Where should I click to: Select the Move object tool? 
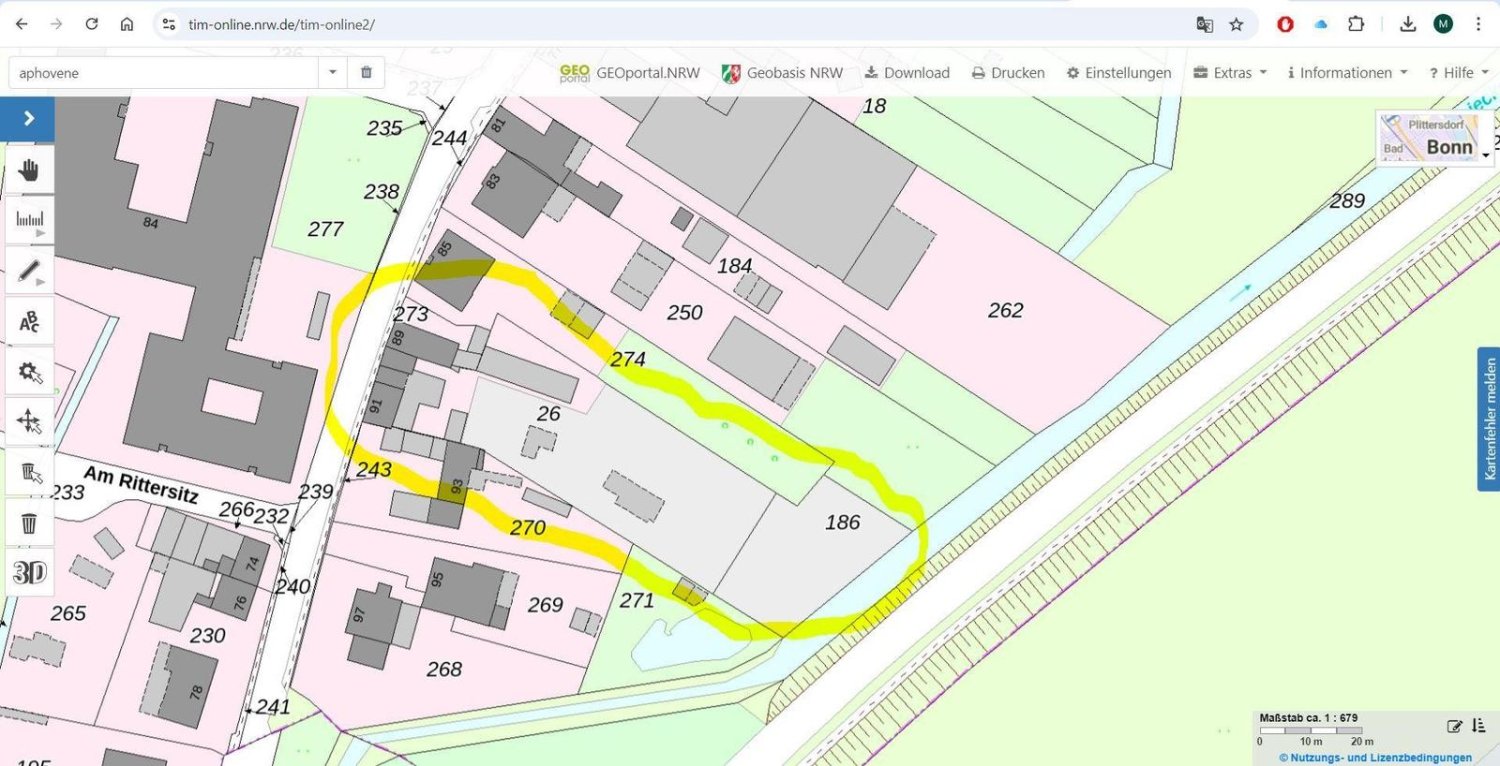point(28,420)
